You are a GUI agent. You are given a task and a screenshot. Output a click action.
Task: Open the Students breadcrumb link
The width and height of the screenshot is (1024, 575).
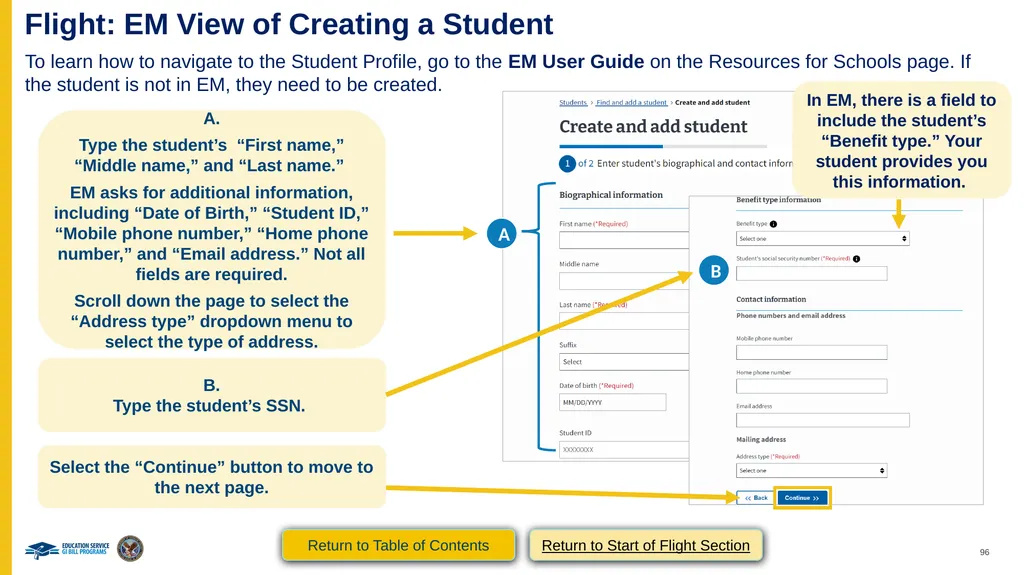tap(573, 103)
